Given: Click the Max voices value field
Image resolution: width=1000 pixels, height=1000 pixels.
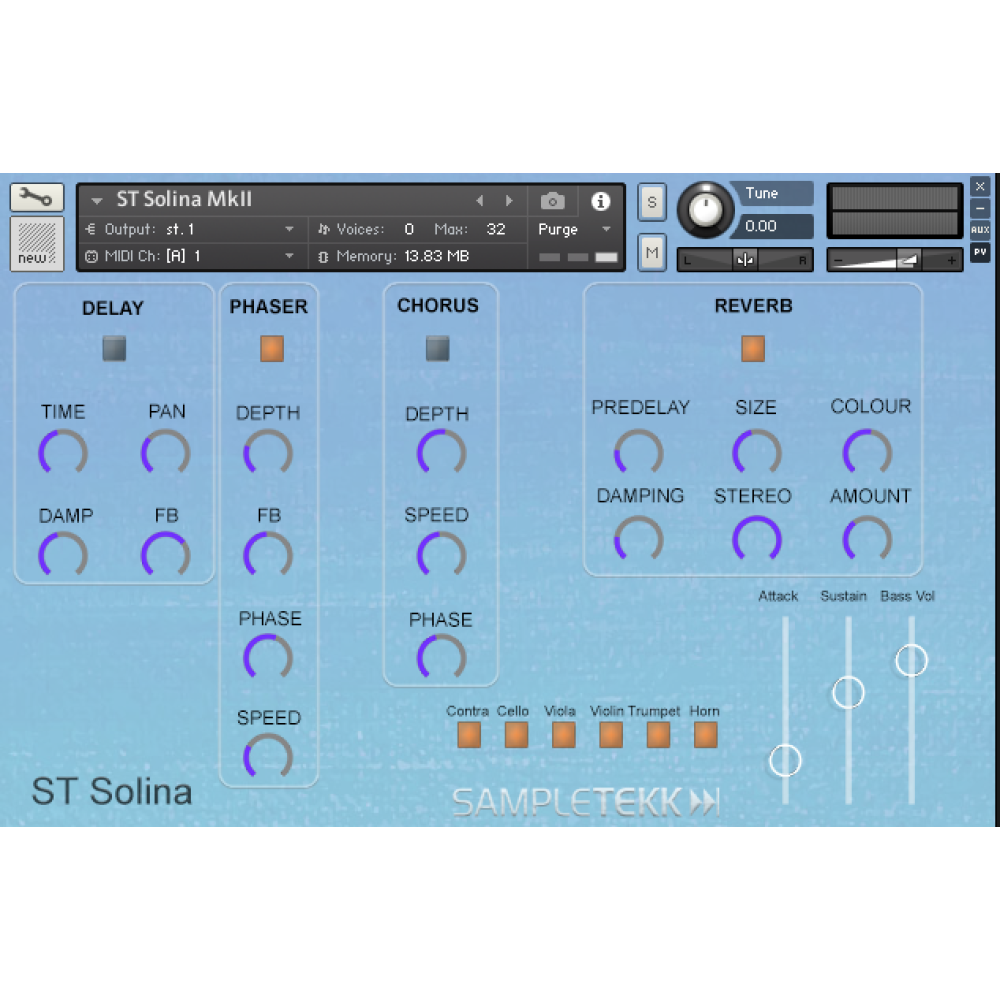Looking at the screenshot, I should 496,229.
